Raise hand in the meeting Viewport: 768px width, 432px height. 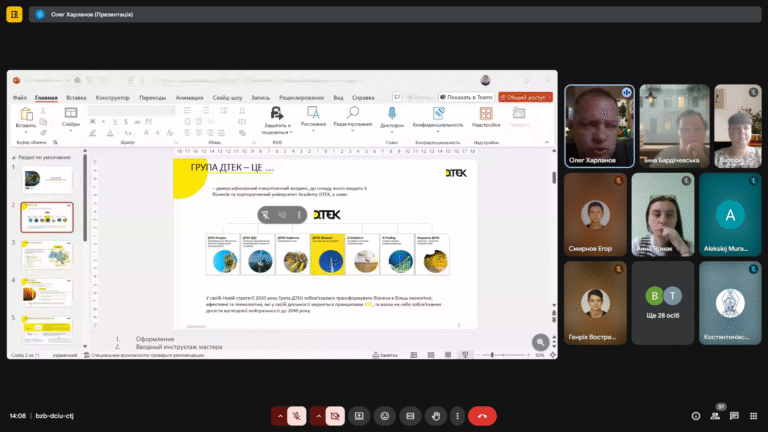tap(435, 416)
